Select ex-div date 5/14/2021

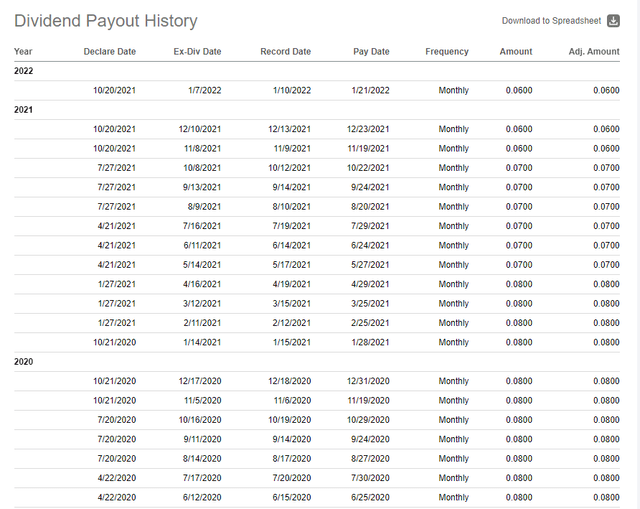[202, 265]
